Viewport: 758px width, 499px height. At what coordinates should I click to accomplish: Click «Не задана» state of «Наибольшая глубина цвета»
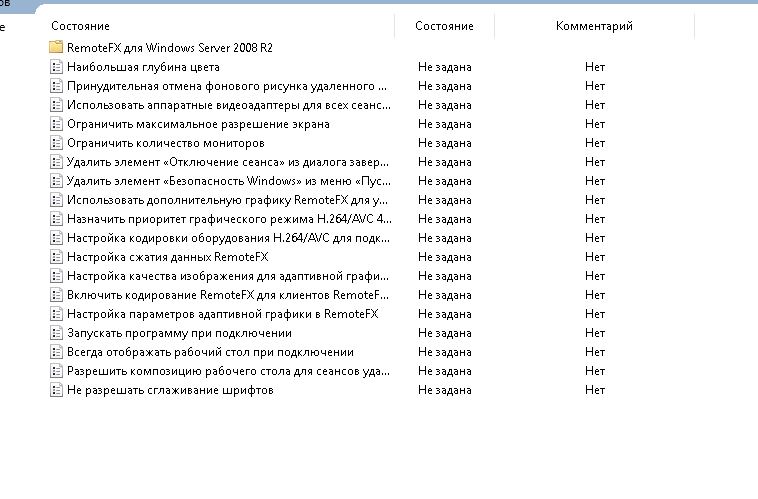coord(444,67)
